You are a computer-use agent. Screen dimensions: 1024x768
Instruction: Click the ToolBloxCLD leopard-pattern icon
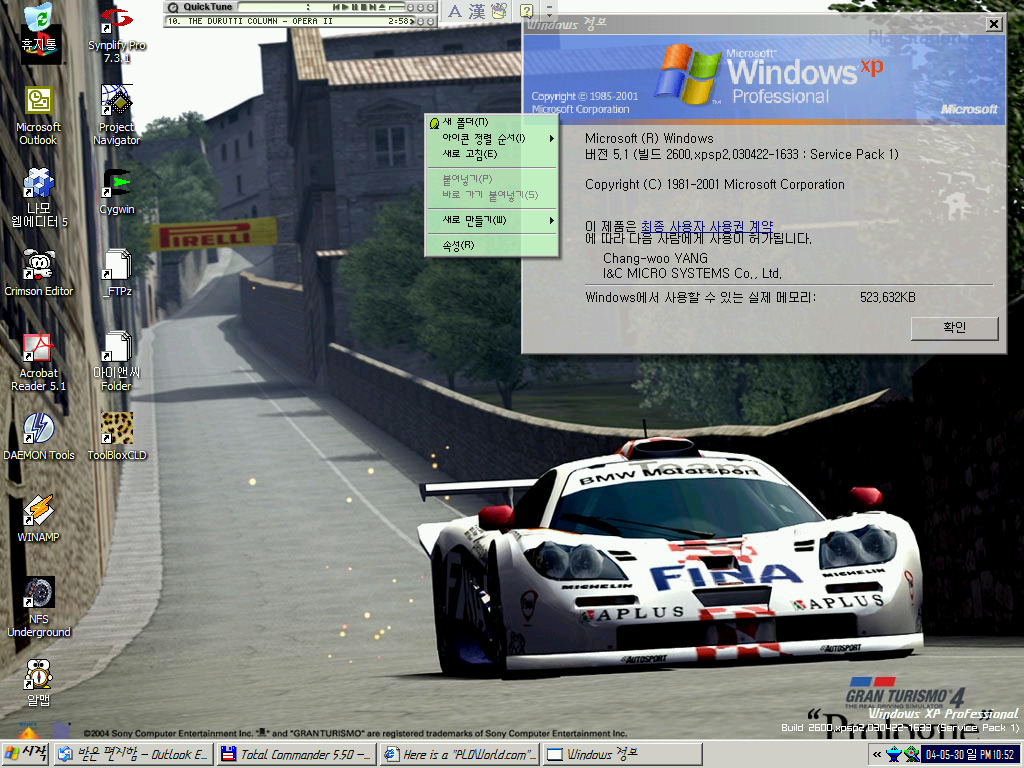click(117, 429)
